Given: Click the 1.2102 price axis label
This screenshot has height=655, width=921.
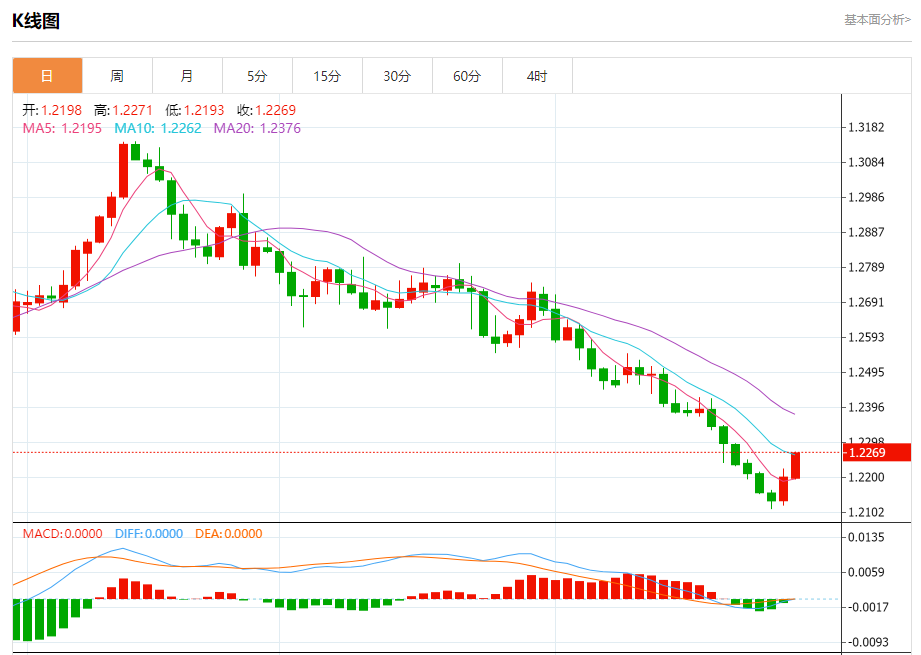Looking at the screenshot, I should click(x=866, y=512).
